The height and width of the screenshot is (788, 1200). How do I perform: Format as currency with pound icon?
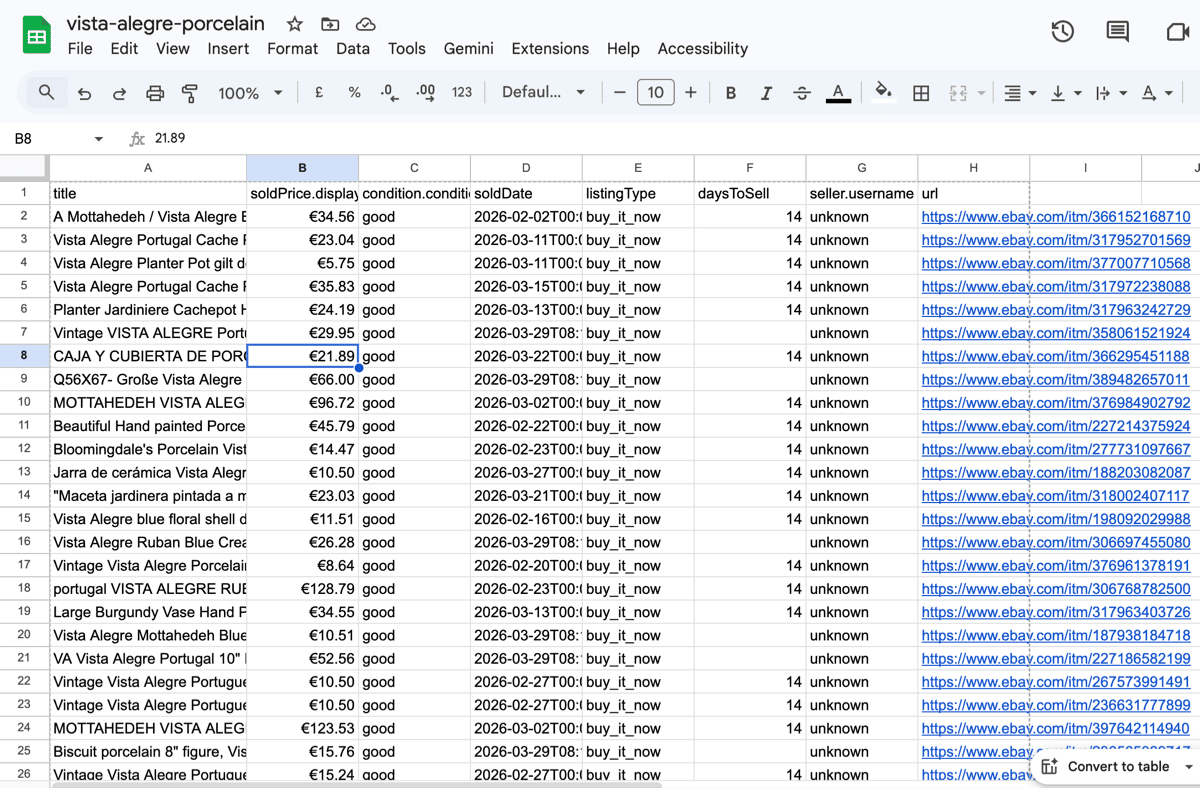click(319, 93)
